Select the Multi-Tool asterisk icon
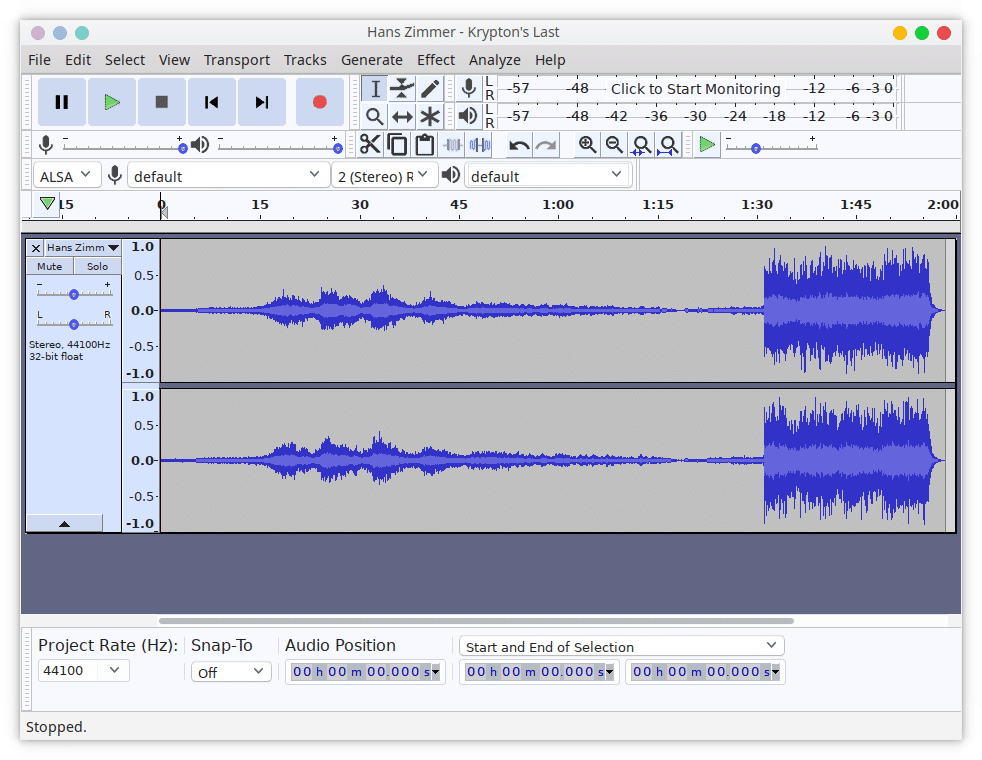Screen dimensions: 982x760 point(430,116)
